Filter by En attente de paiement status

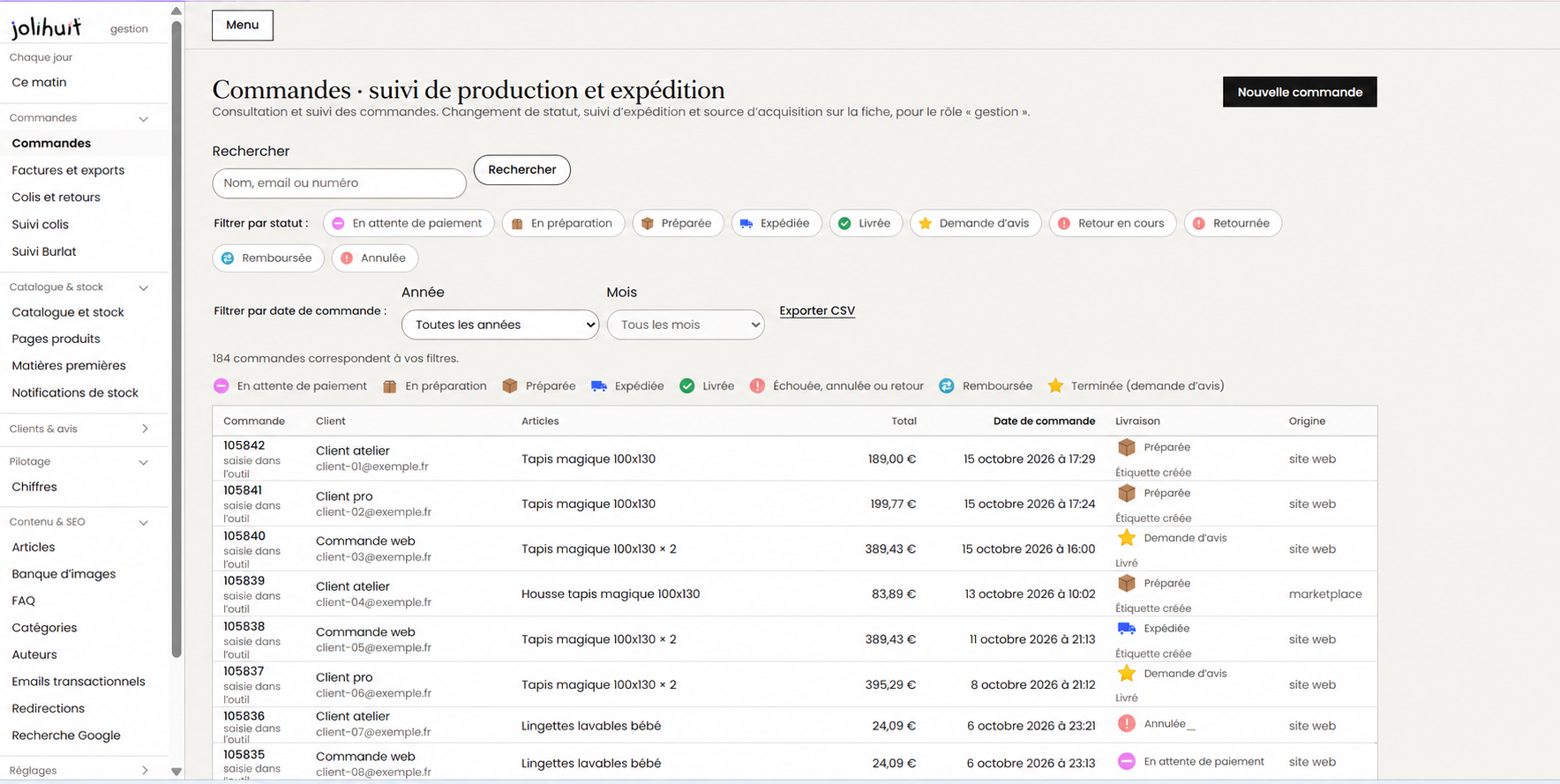pyautogui.click(x=409, y=223)
